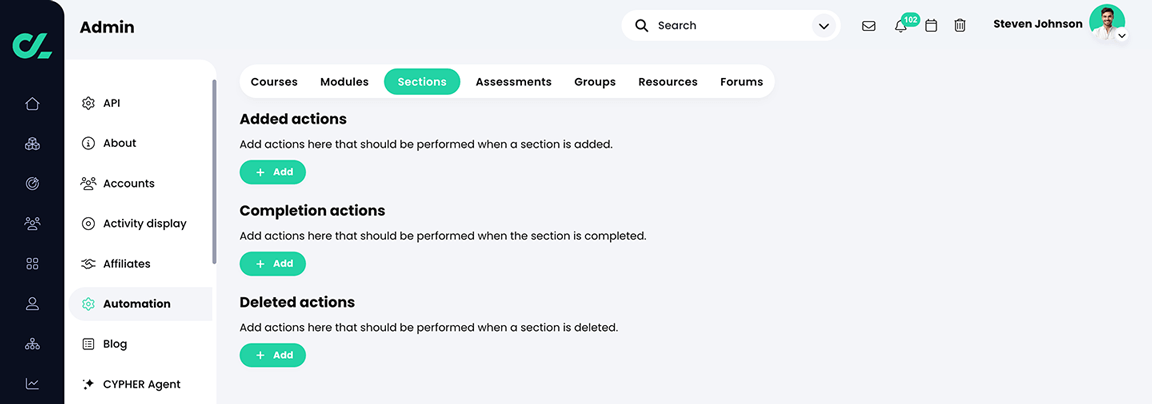Image resolution: width=1152 pixels, height=404 pixels.
Task: Click the Deleted actions heading
Action: [297, 303]
